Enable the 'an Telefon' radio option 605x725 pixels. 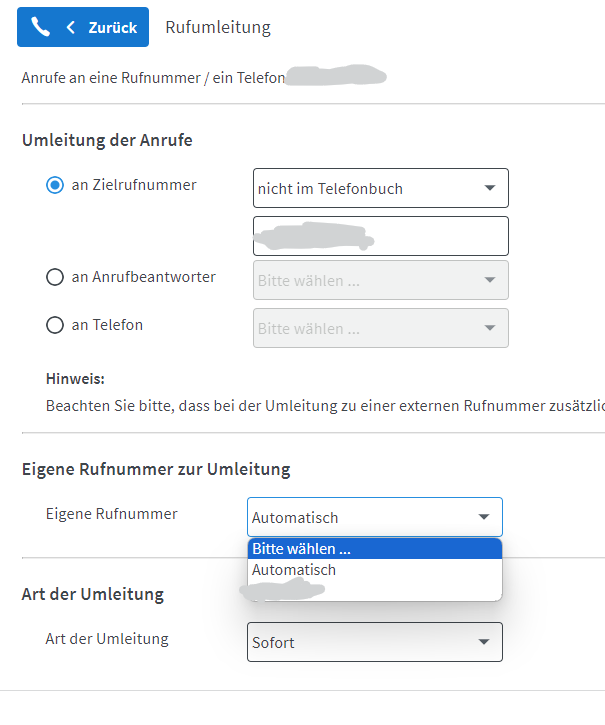[55, 325]
